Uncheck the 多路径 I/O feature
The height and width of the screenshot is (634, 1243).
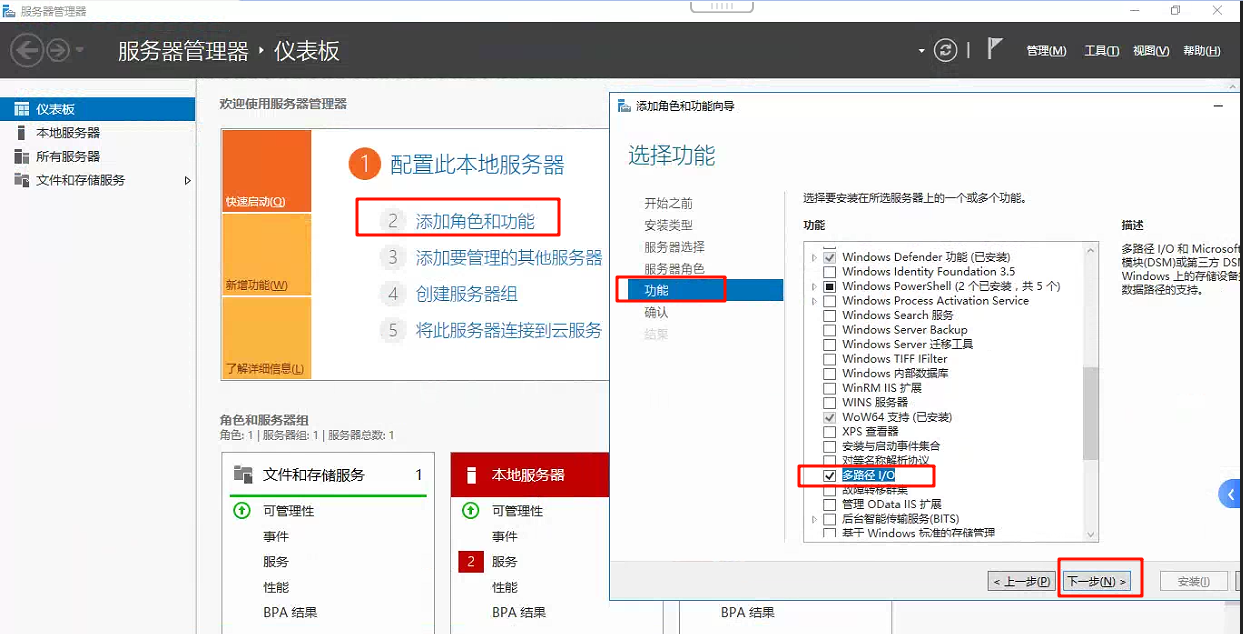[830, 476]
